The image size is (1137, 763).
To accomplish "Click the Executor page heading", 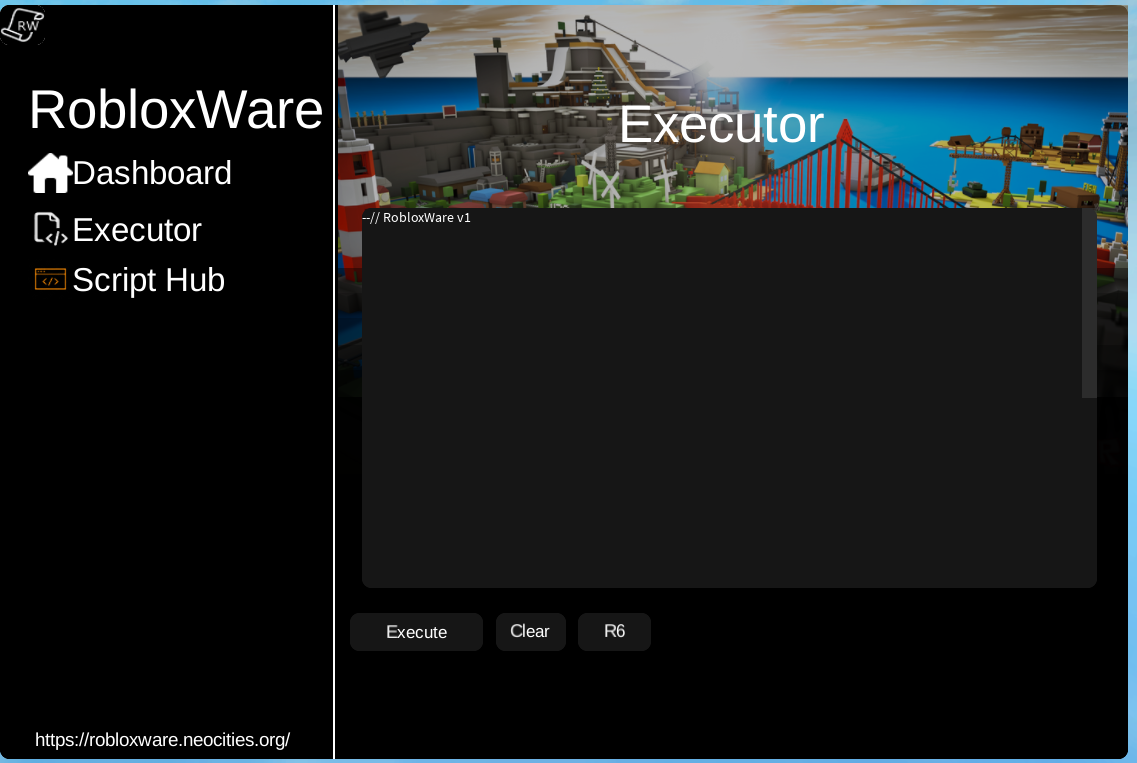I will 722,125.
